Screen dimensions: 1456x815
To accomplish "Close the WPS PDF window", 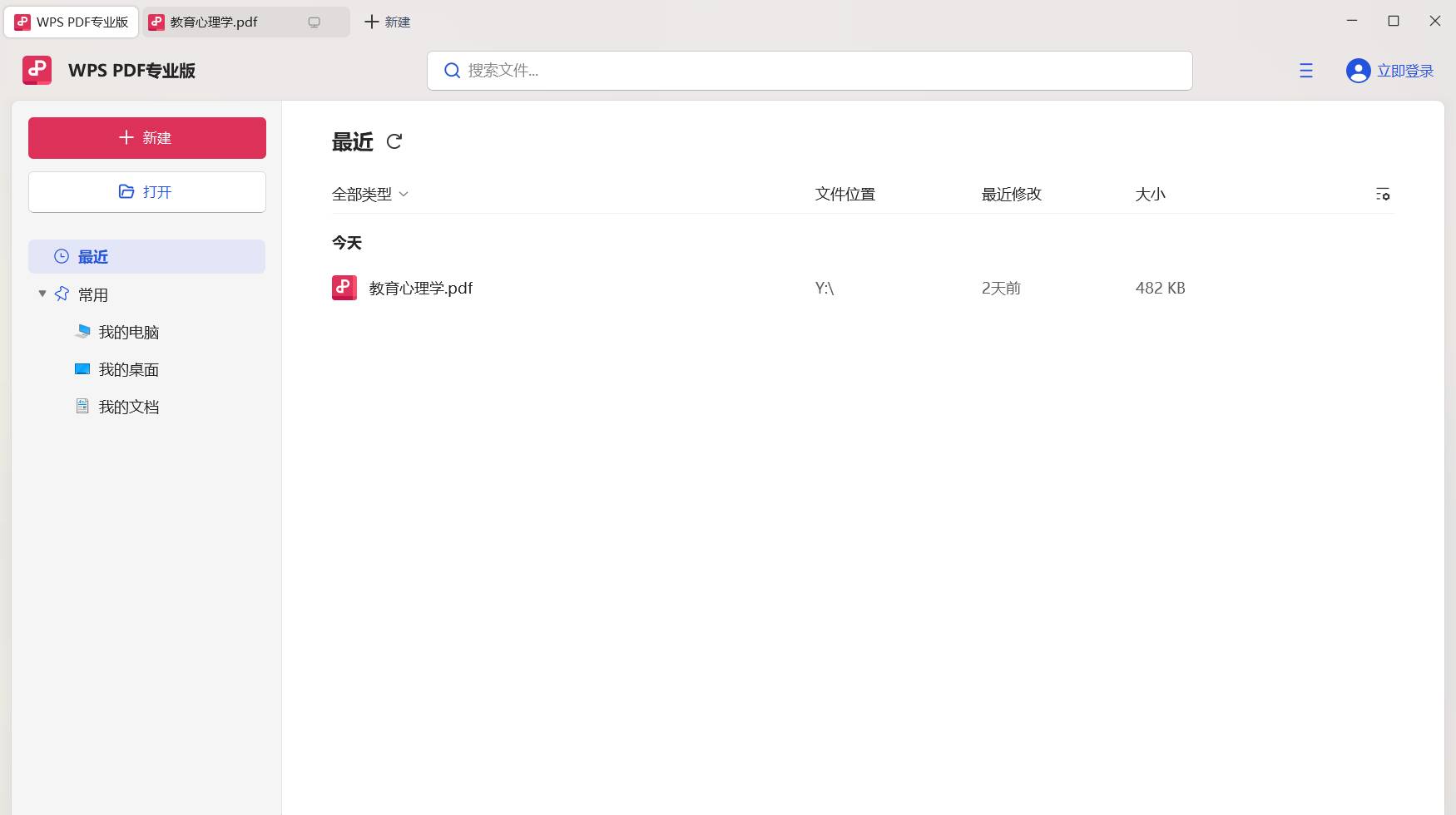I will (1435, 21).
